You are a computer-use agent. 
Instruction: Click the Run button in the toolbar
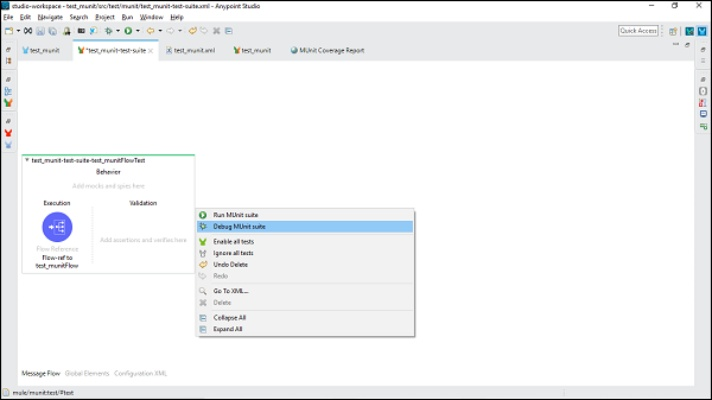pos(128,31)
